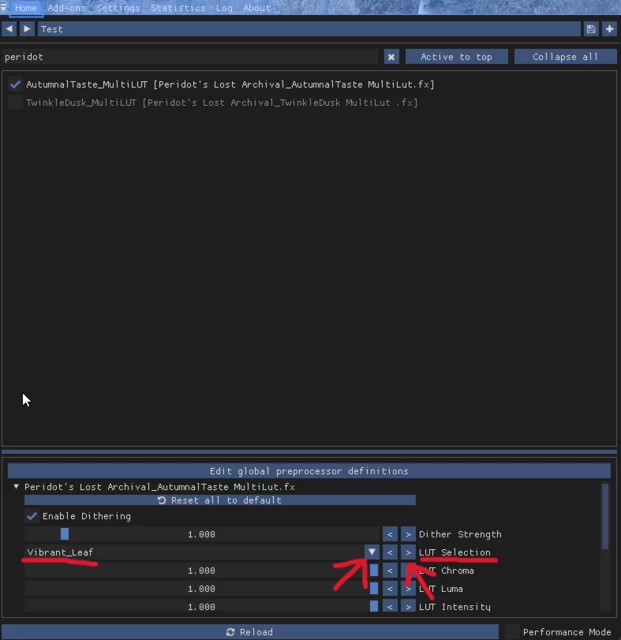Enable the TwinkleDusk_MultiLUT effect

16,102
